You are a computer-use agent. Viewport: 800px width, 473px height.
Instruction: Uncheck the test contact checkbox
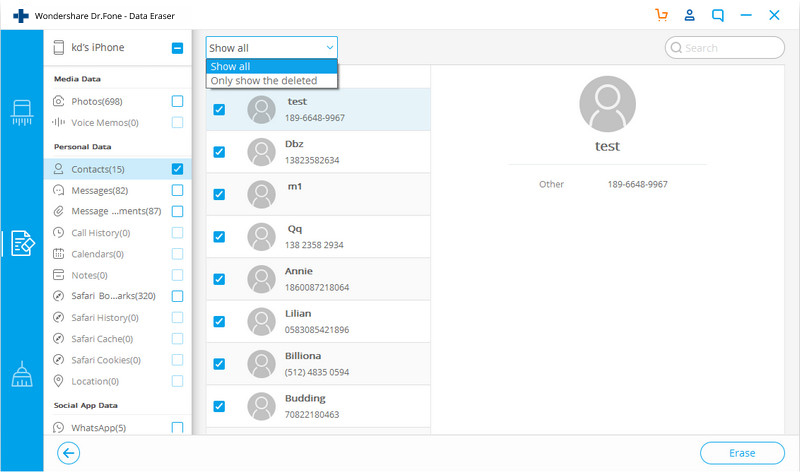(x=219, y=109)
